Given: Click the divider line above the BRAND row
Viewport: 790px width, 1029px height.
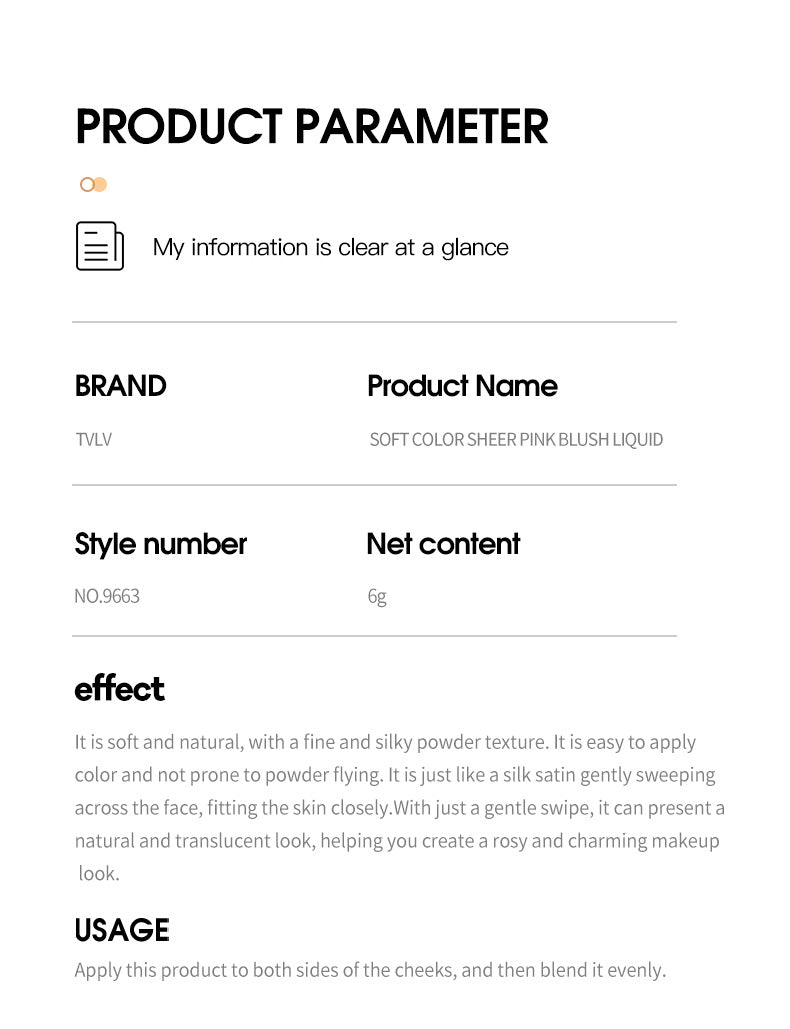Looking at the screenshot, I should coord(374,322).
